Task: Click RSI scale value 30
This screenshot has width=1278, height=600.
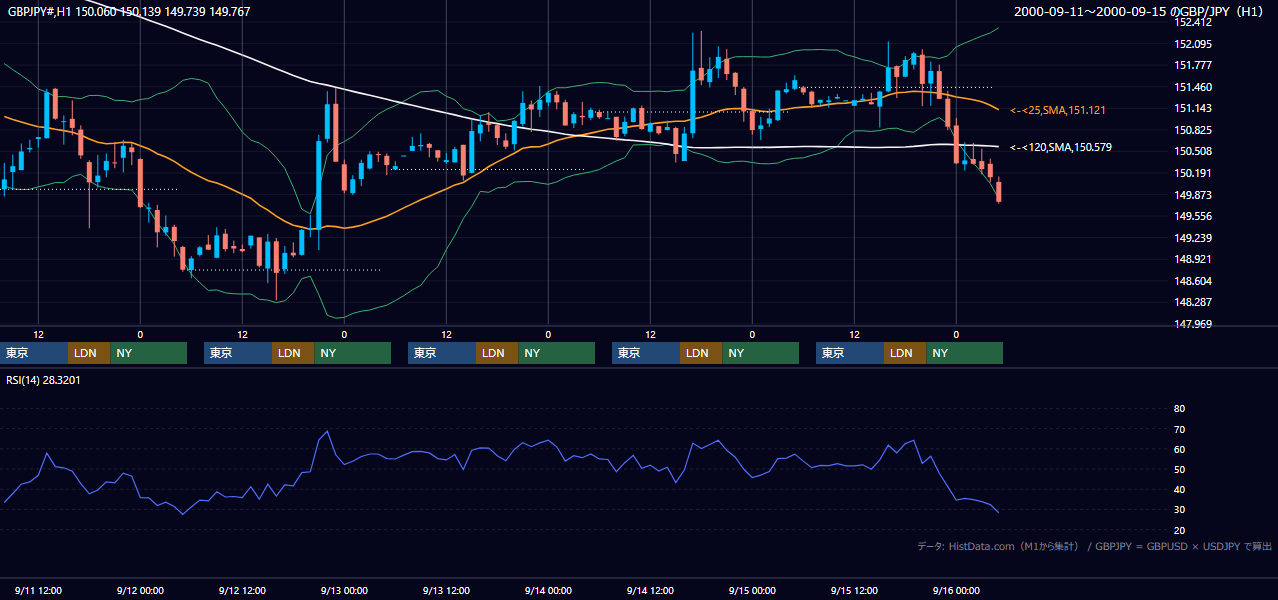Action: point(1179,510)
